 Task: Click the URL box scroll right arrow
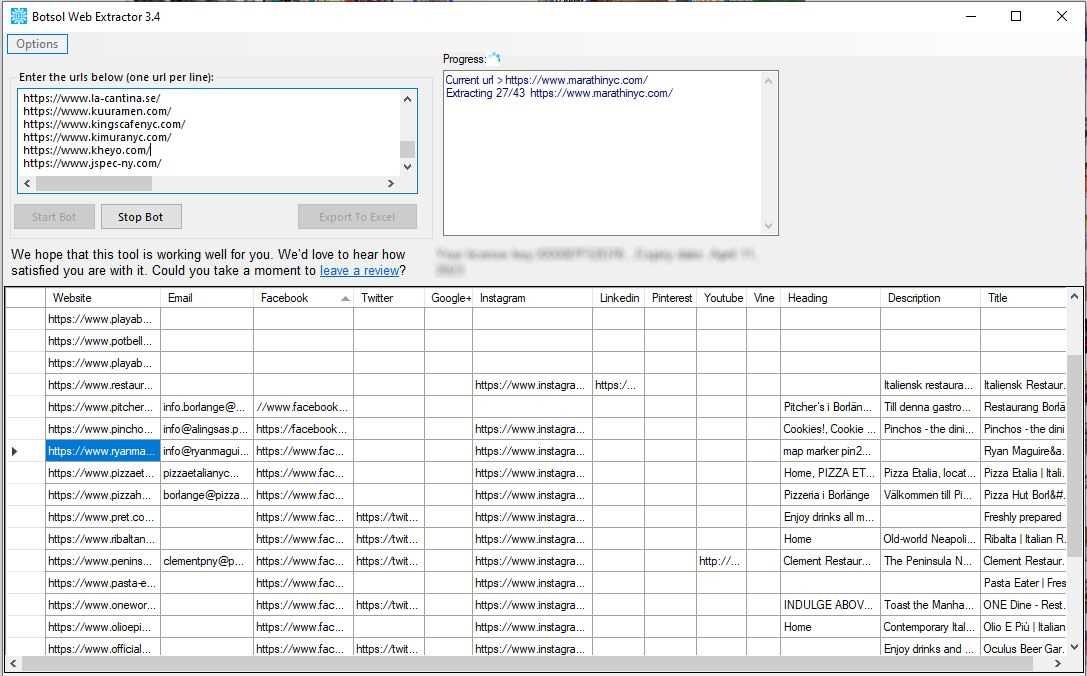point(391,184)
